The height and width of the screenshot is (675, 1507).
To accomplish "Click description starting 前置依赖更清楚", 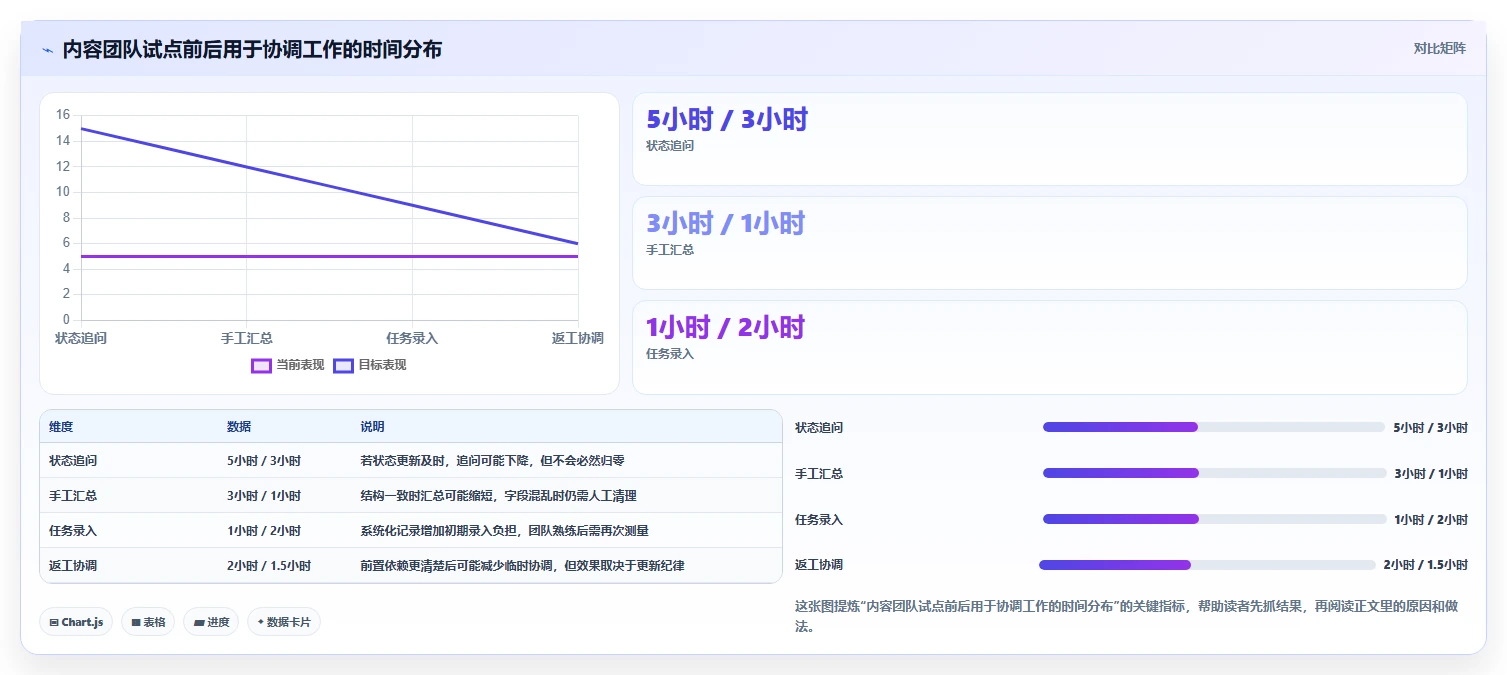I will (522, 566).
